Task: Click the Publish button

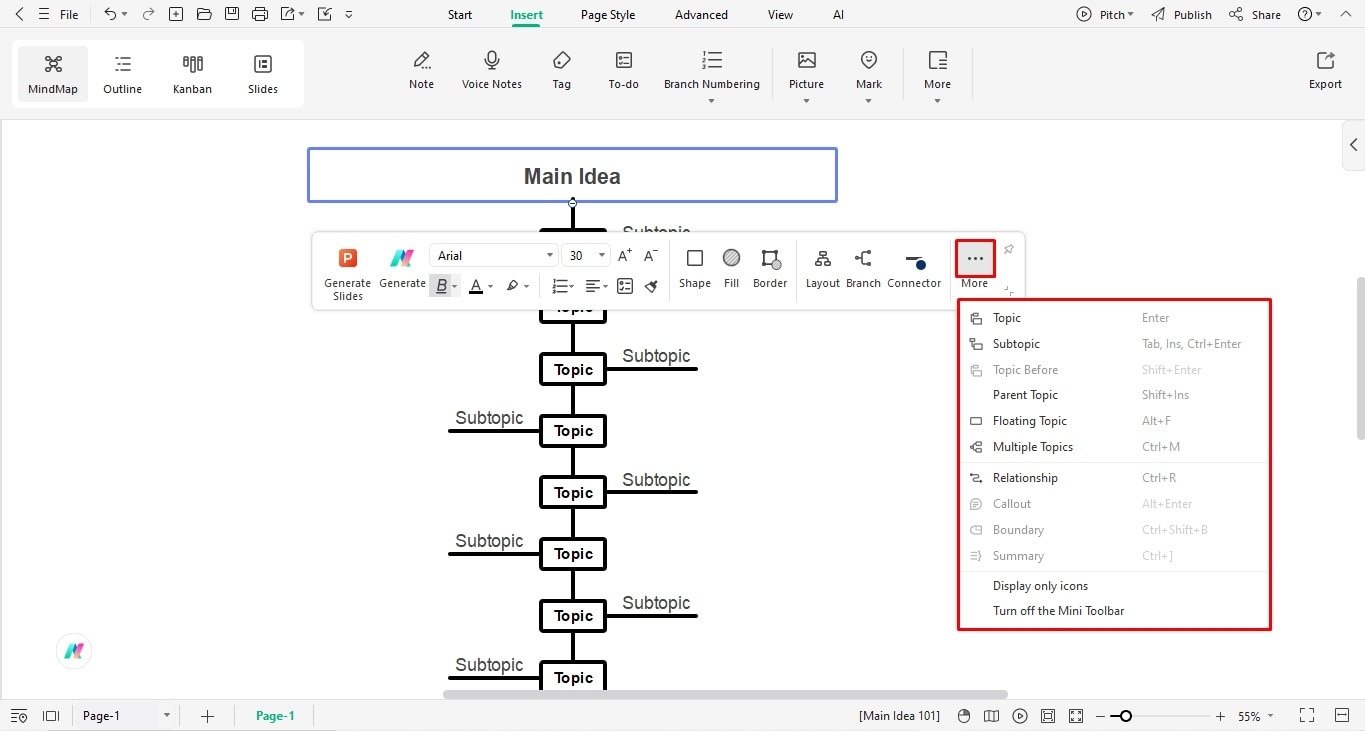Action: (x=1181, y=14)
